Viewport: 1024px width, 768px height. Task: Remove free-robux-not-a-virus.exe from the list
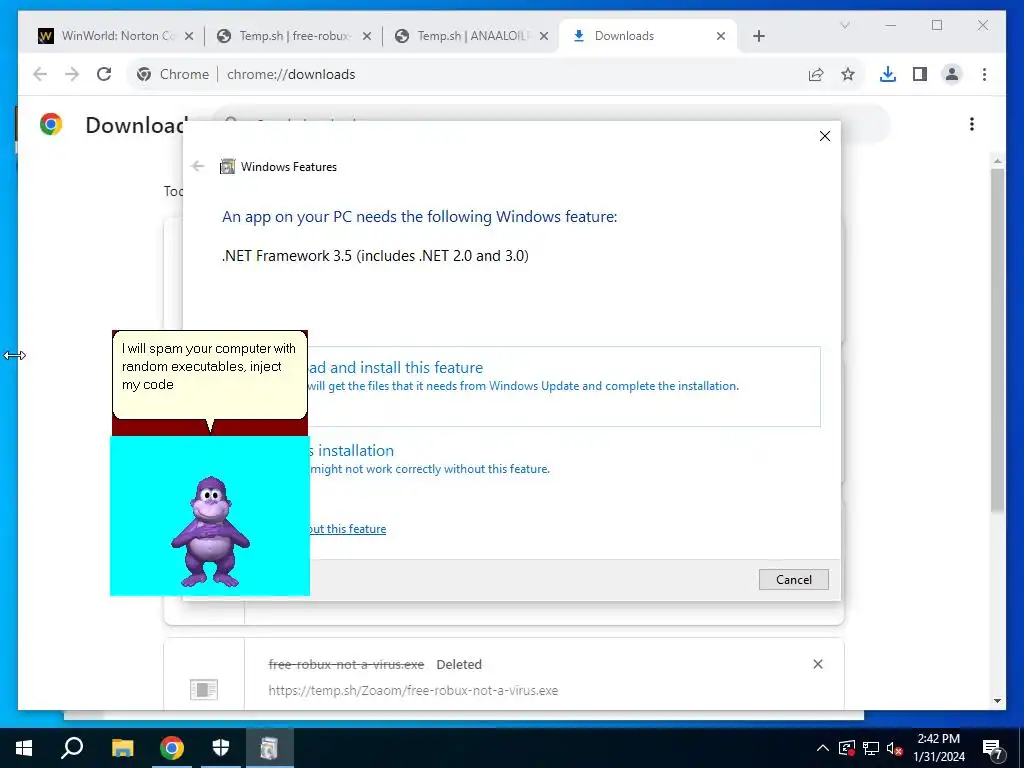coord(818,664)
